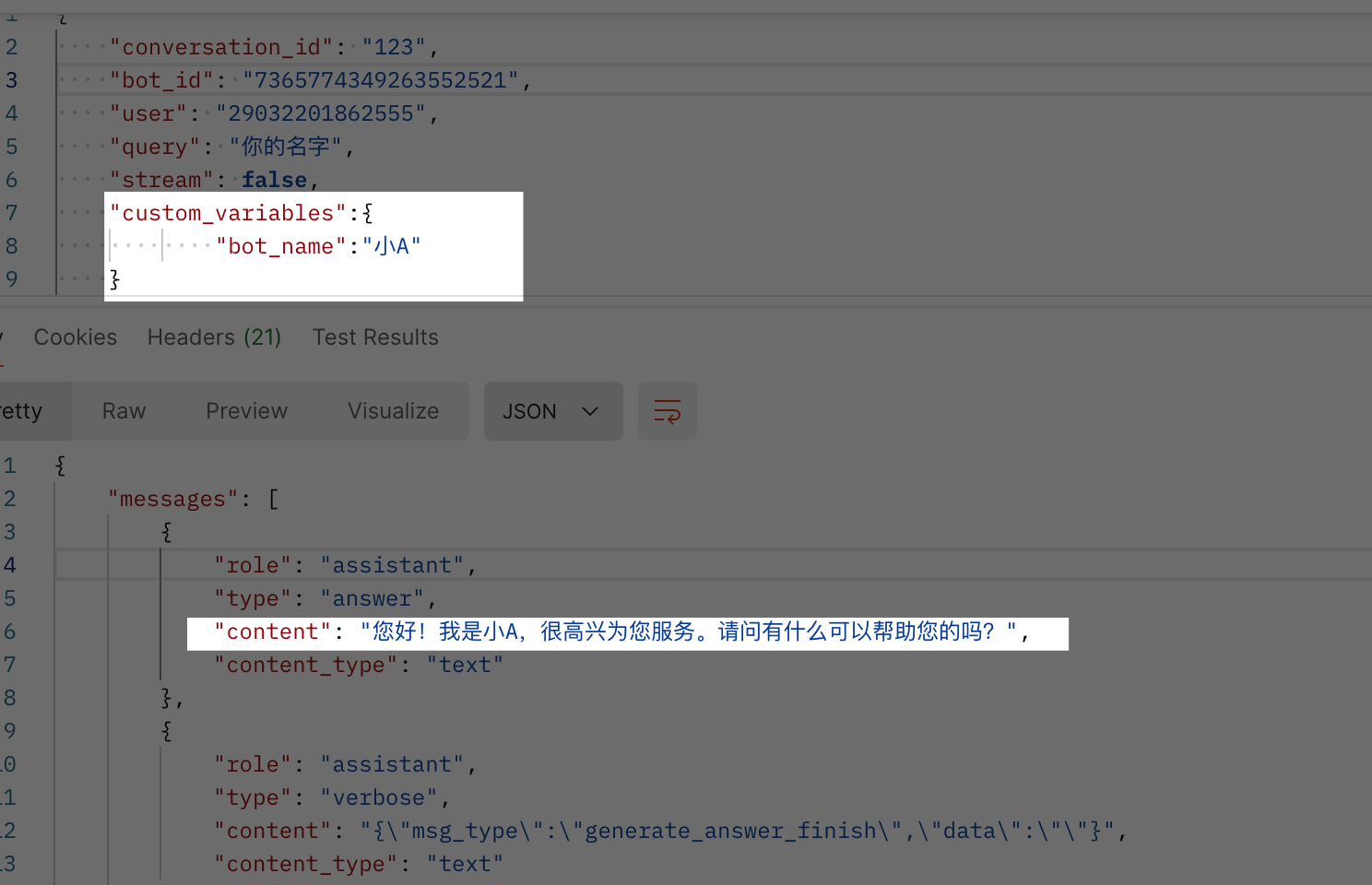Image resolution: width=1372 pixels, height=885 pixels.
Task: Click the bot_id value 7365774349263552521
Action: click(x=381, y=80)
